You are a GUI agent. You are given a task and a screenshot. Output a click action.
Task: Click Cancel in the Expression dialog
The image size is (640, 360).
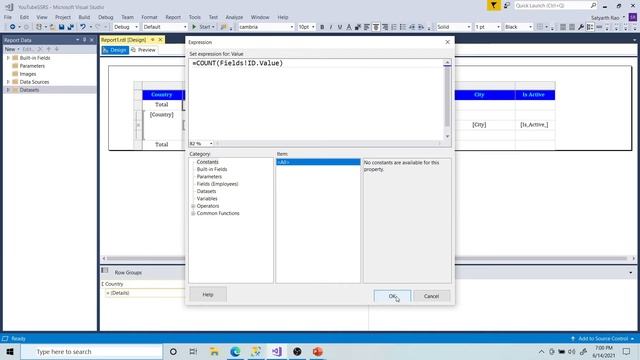click(431, 296)
